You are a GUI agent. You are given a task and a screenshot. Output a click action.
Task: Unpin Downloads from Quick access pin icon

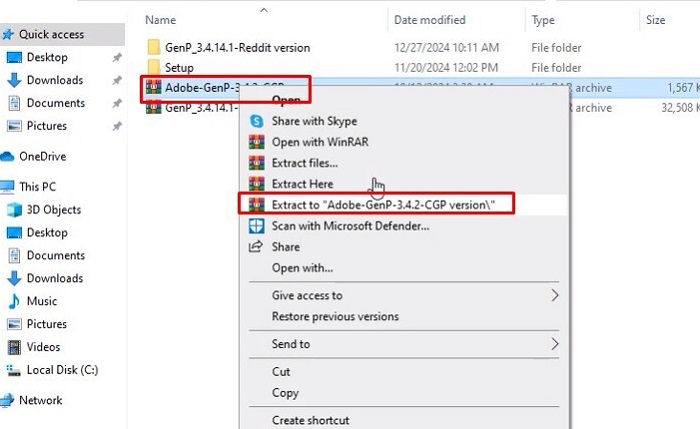[117, 80]
